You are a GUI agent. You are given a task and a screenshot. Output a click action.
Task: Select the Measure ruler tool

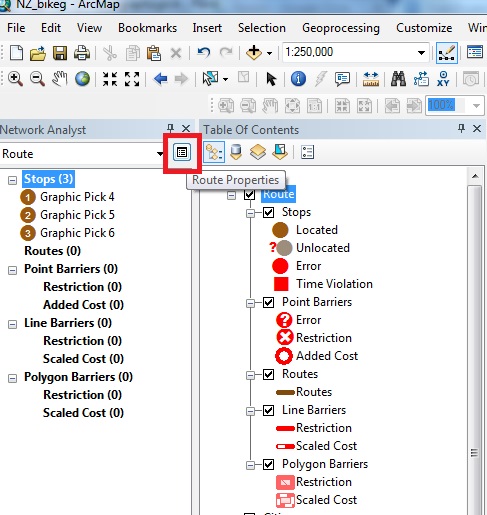point(371,79)
